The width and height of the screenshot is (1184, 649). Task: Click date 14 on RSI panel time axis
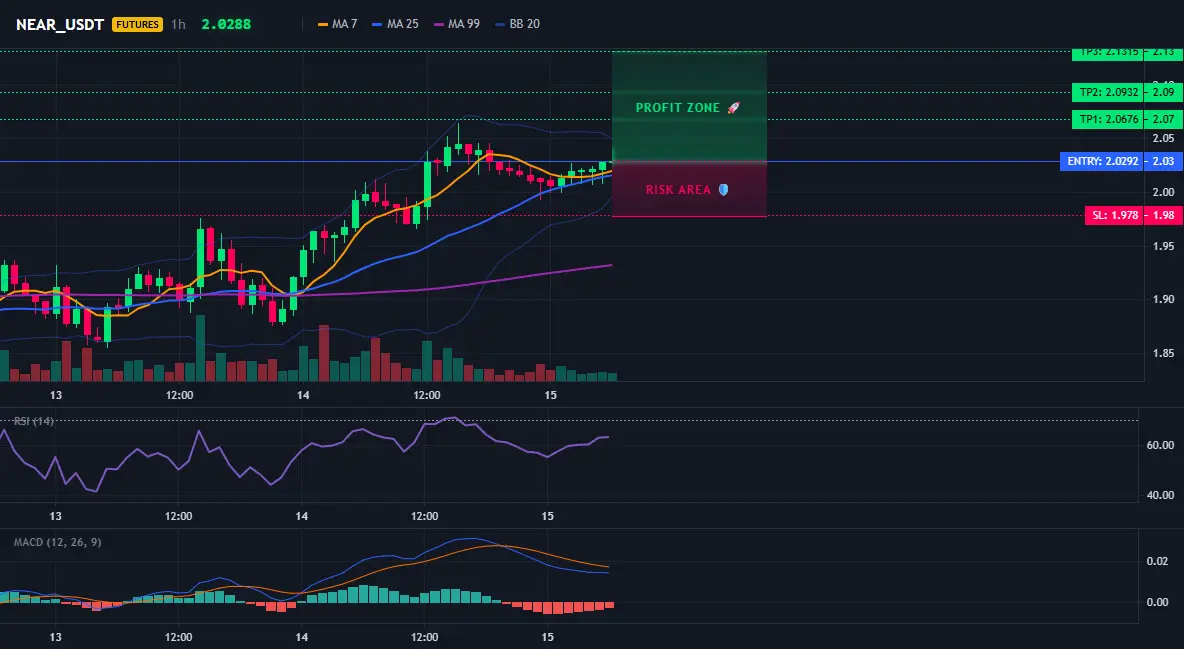pyautogui.click(x=302, y=516)
